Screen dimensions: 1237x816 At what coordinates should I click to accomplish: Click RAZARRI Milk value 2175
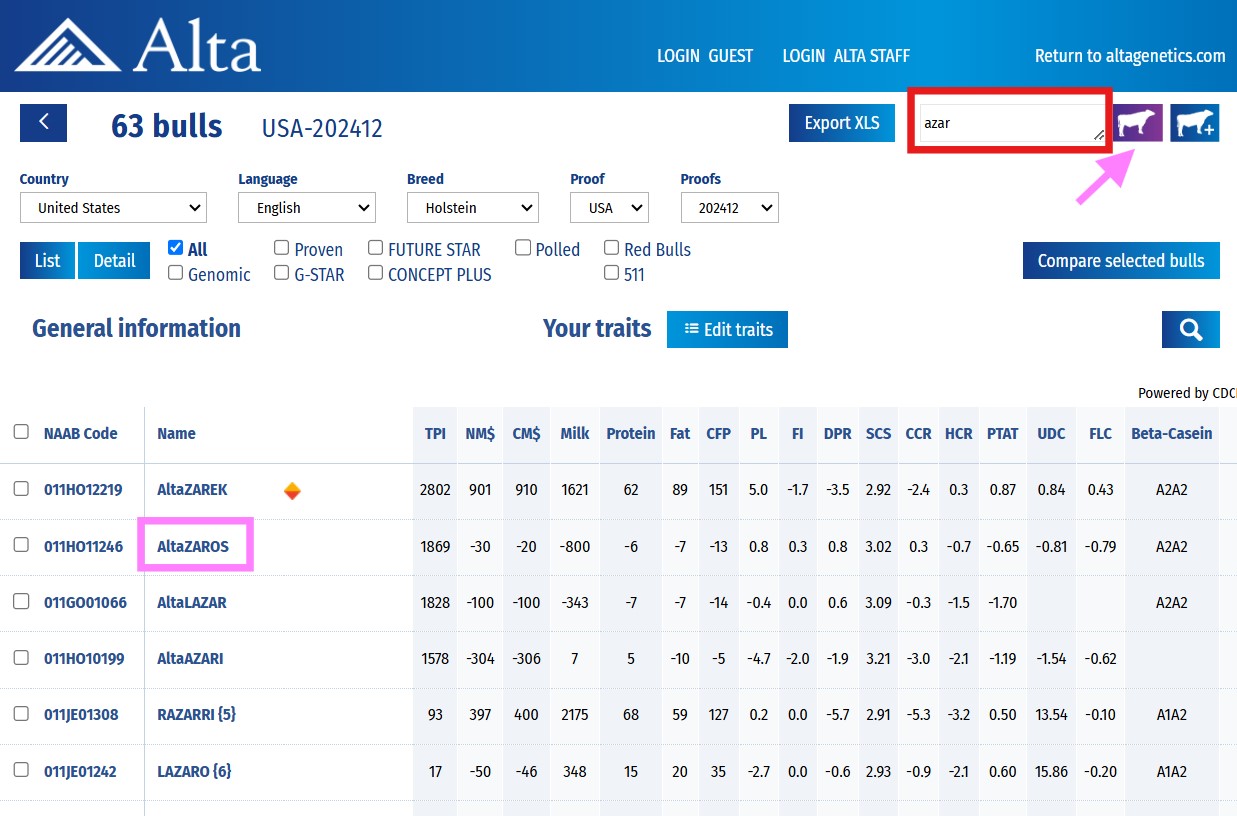point(575,715)
